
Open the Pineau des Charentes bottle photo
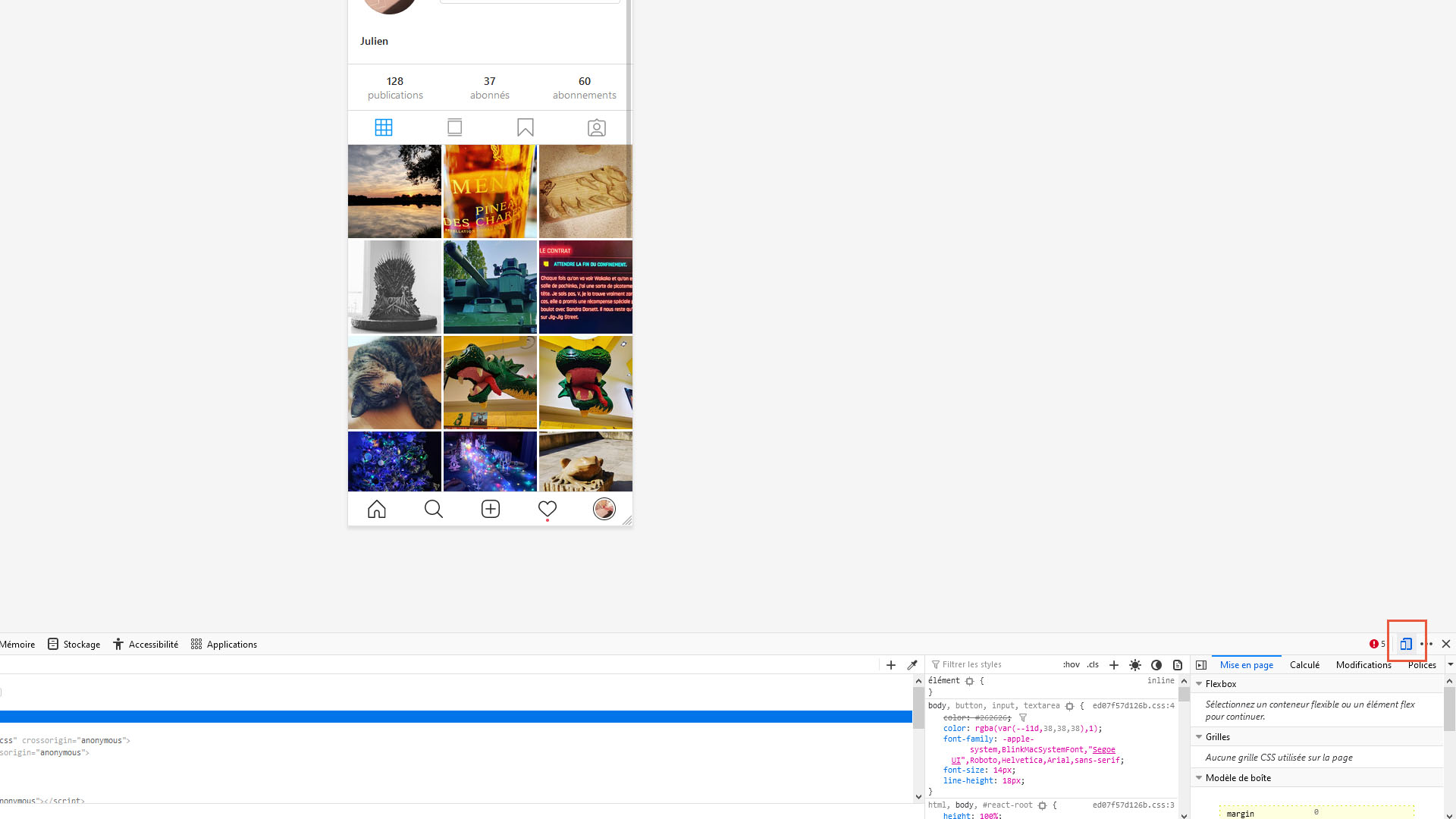(490, 192)
